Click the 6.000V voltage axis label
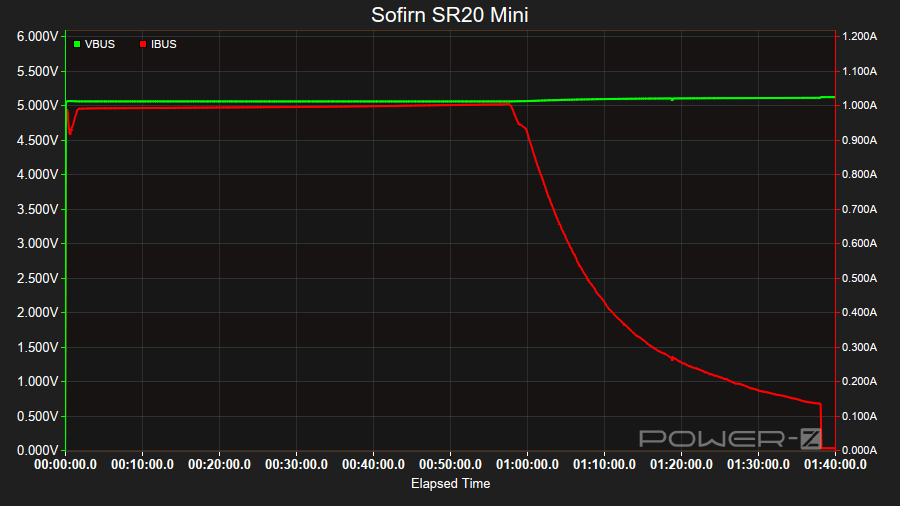 tap(37, 37)
